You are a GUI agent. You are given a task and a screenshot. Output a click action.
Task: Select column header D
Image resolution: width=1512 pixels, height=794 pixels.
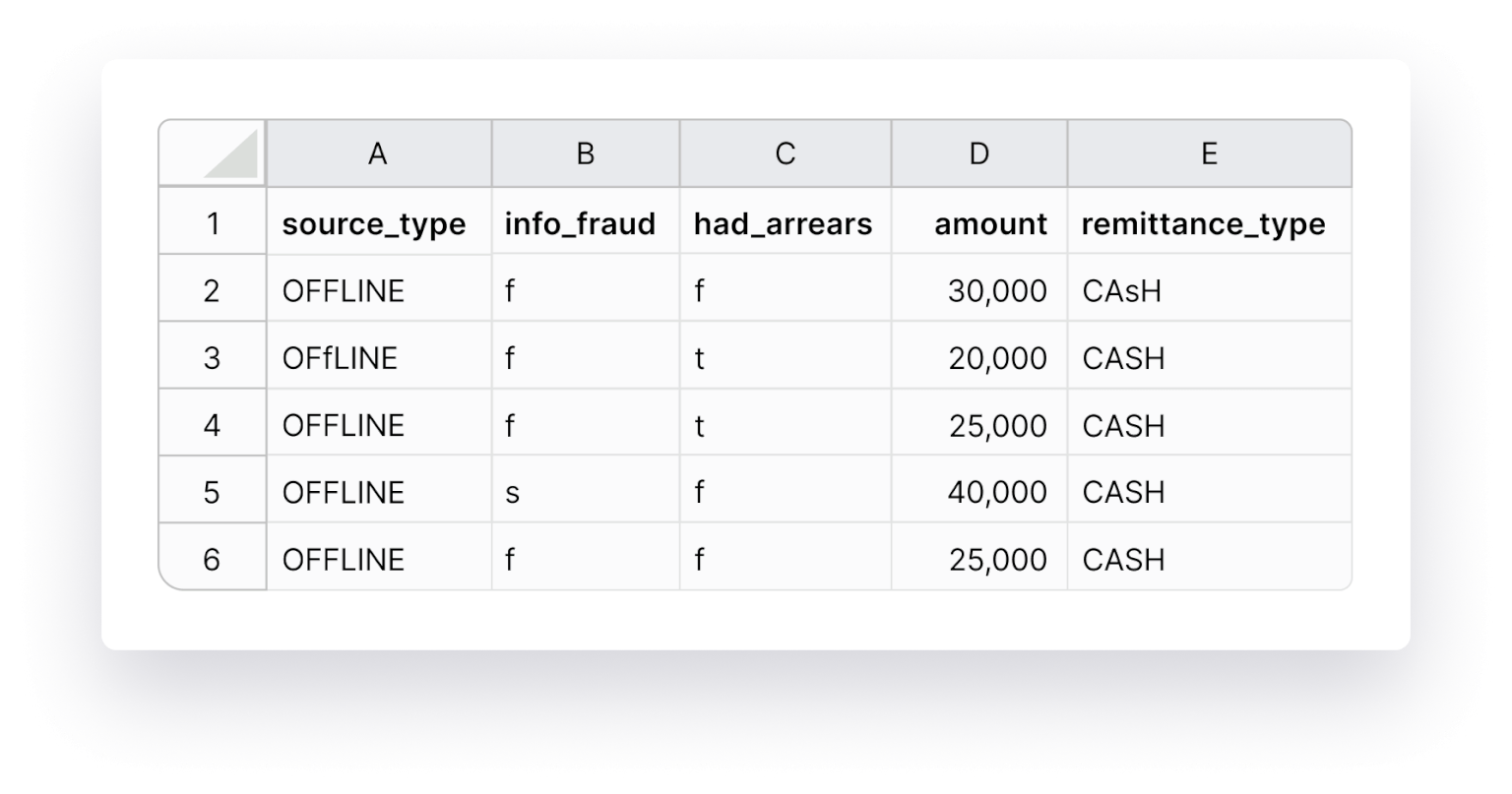tap(977, 153)
